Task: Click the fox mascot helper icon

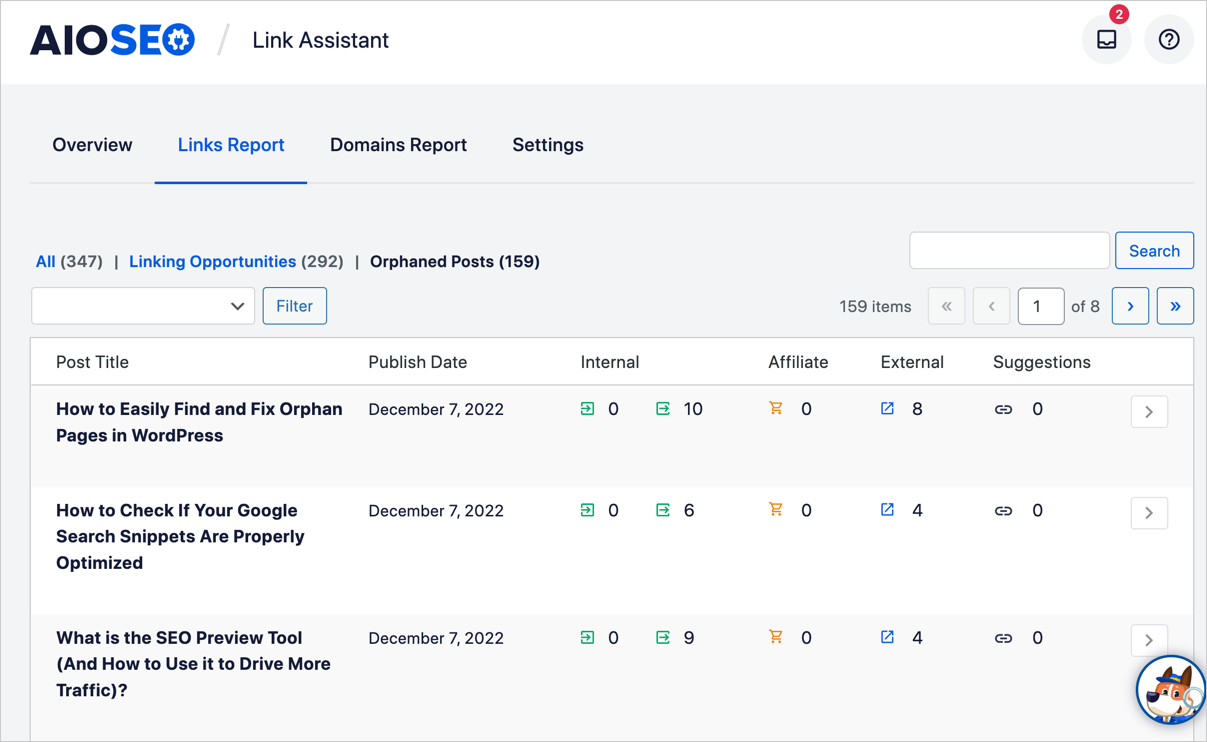Action: 1170,689
